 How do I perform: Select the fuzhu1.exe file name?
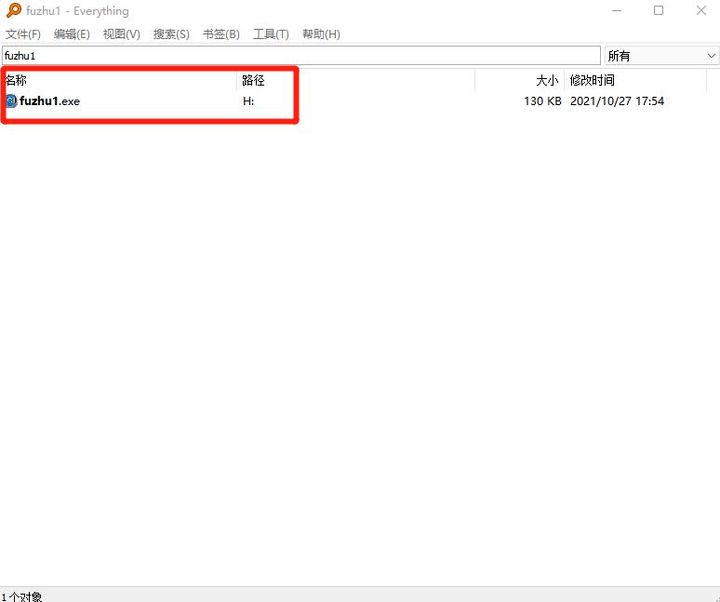49,101
